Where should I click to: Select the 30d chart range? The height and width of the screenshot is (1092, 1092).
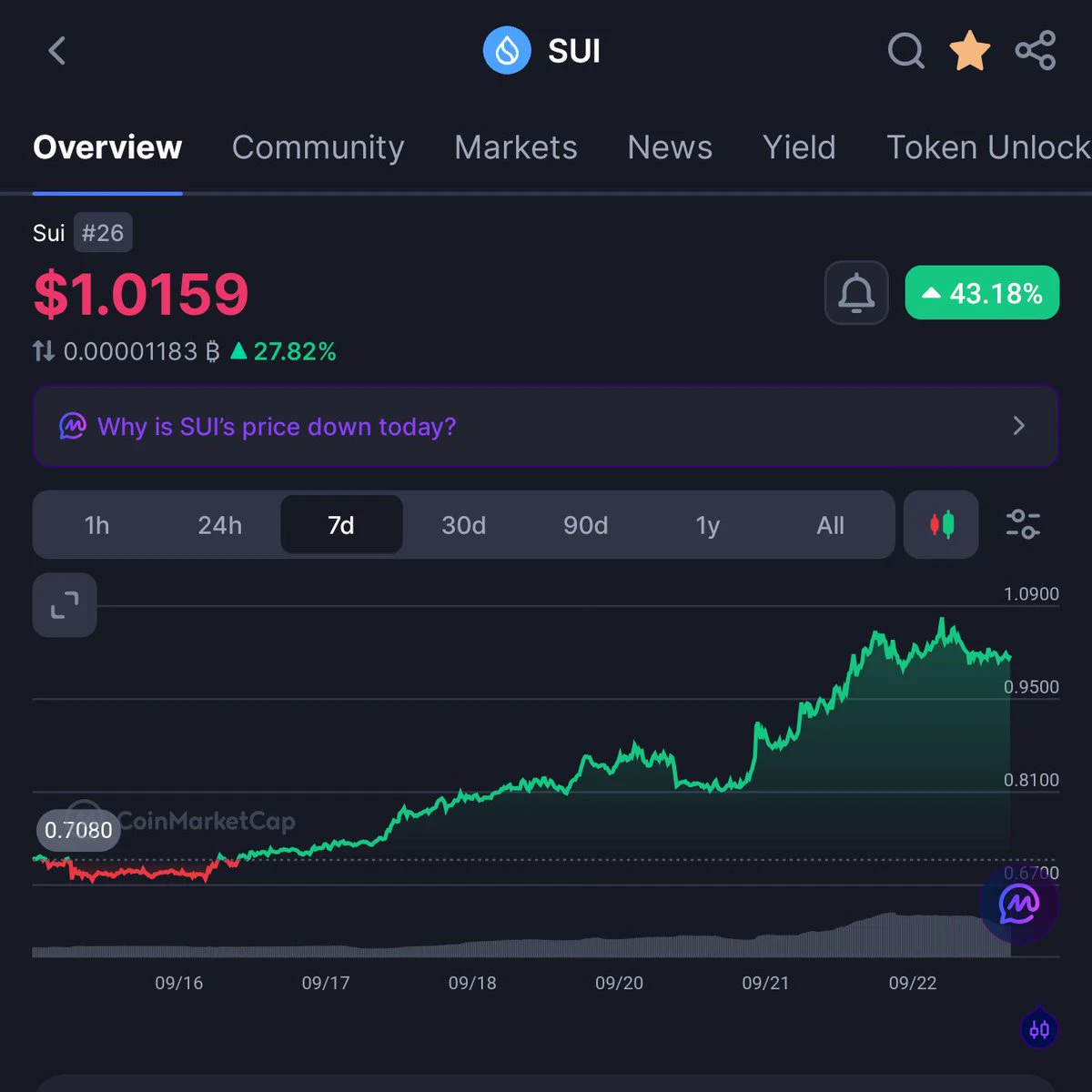463,525
